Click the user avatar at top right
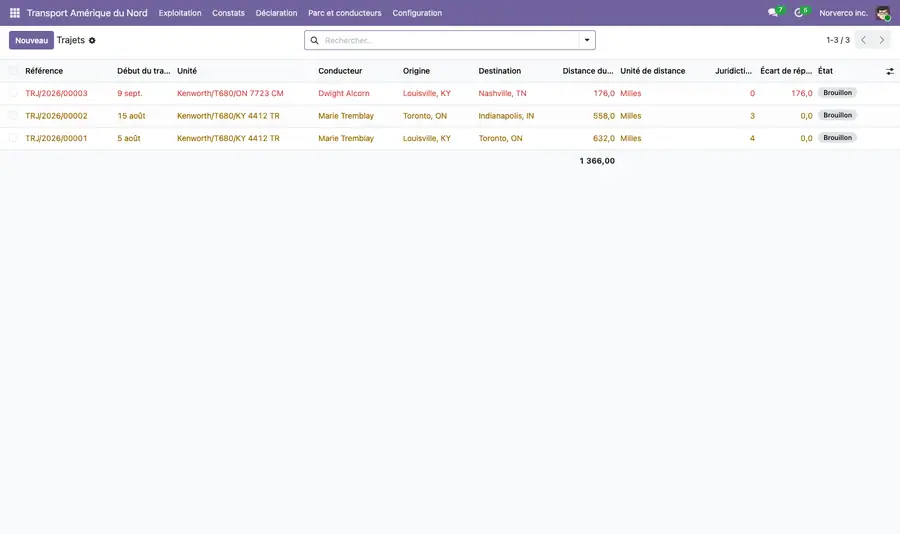Screen dimensions: 900x534 pyautogui.click(x=883, y=13)
